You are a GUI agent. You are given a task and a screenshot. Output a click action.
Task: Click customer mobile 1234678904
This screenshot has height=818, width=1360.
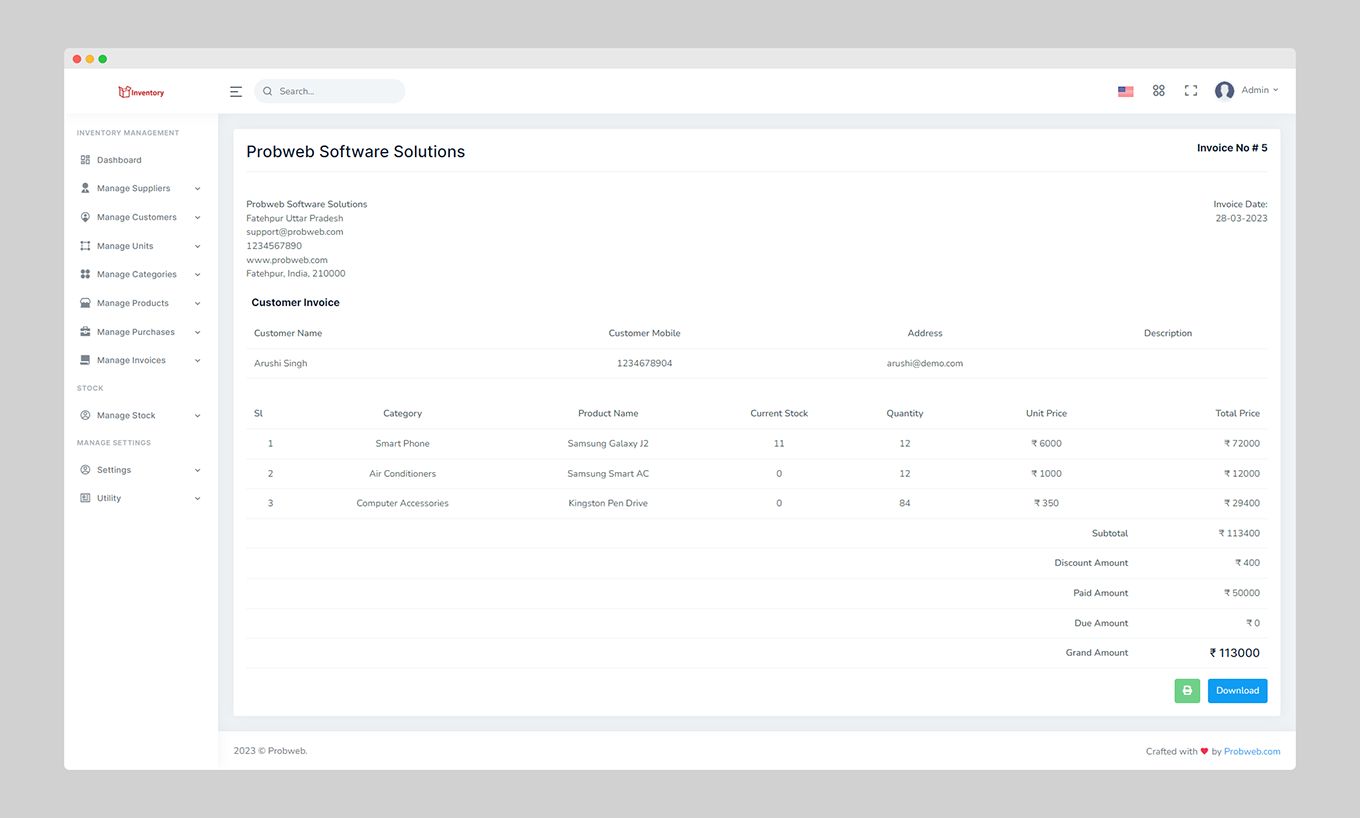644,363
